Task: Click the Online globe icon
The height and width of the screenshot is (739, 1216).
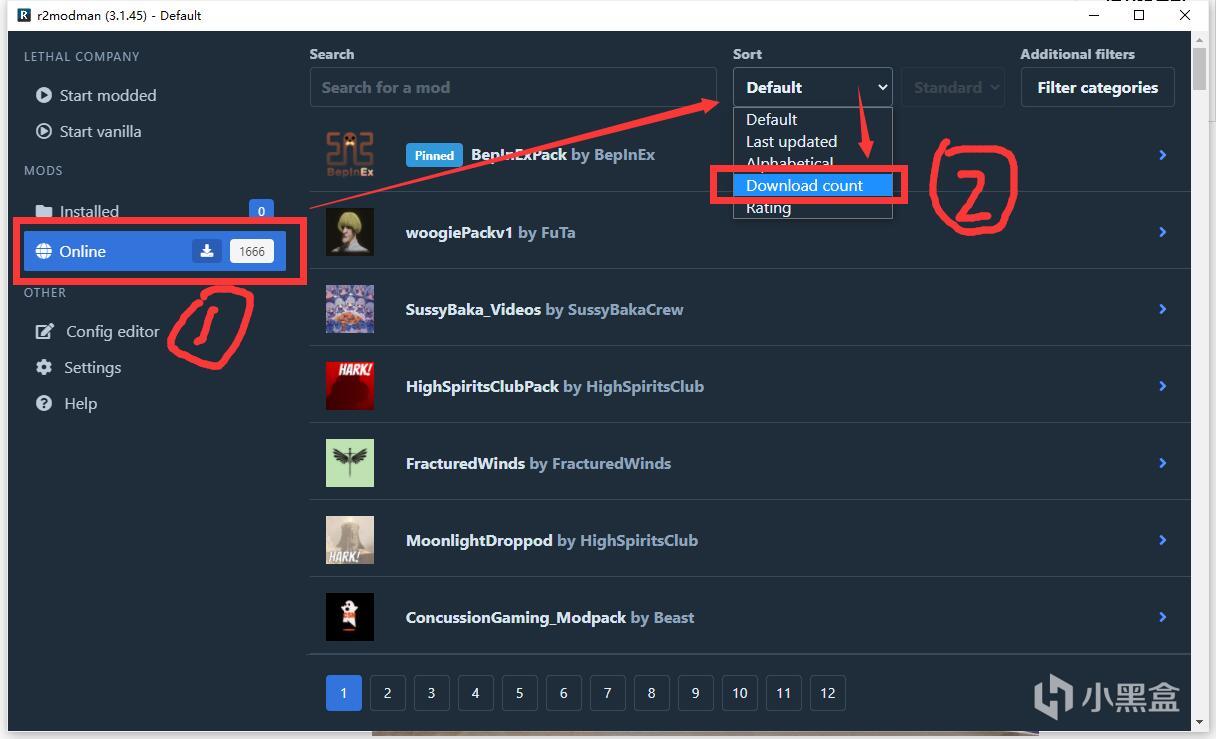Action: [44, 251]
